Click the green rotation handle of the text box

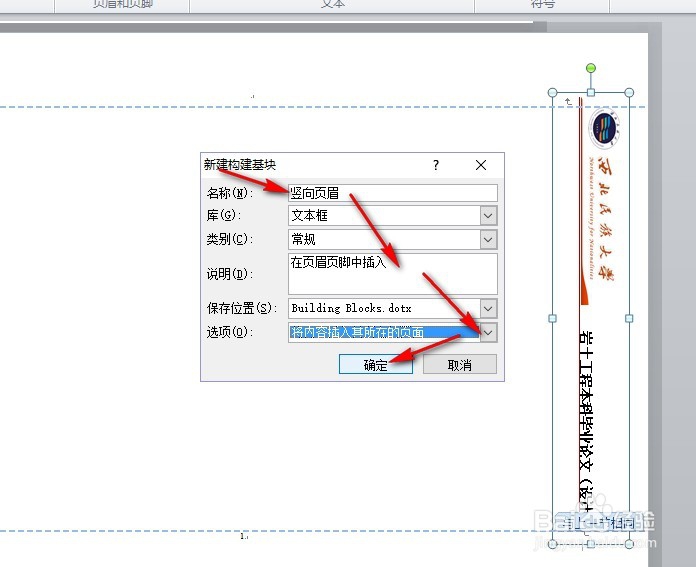(x=591, y=68)
